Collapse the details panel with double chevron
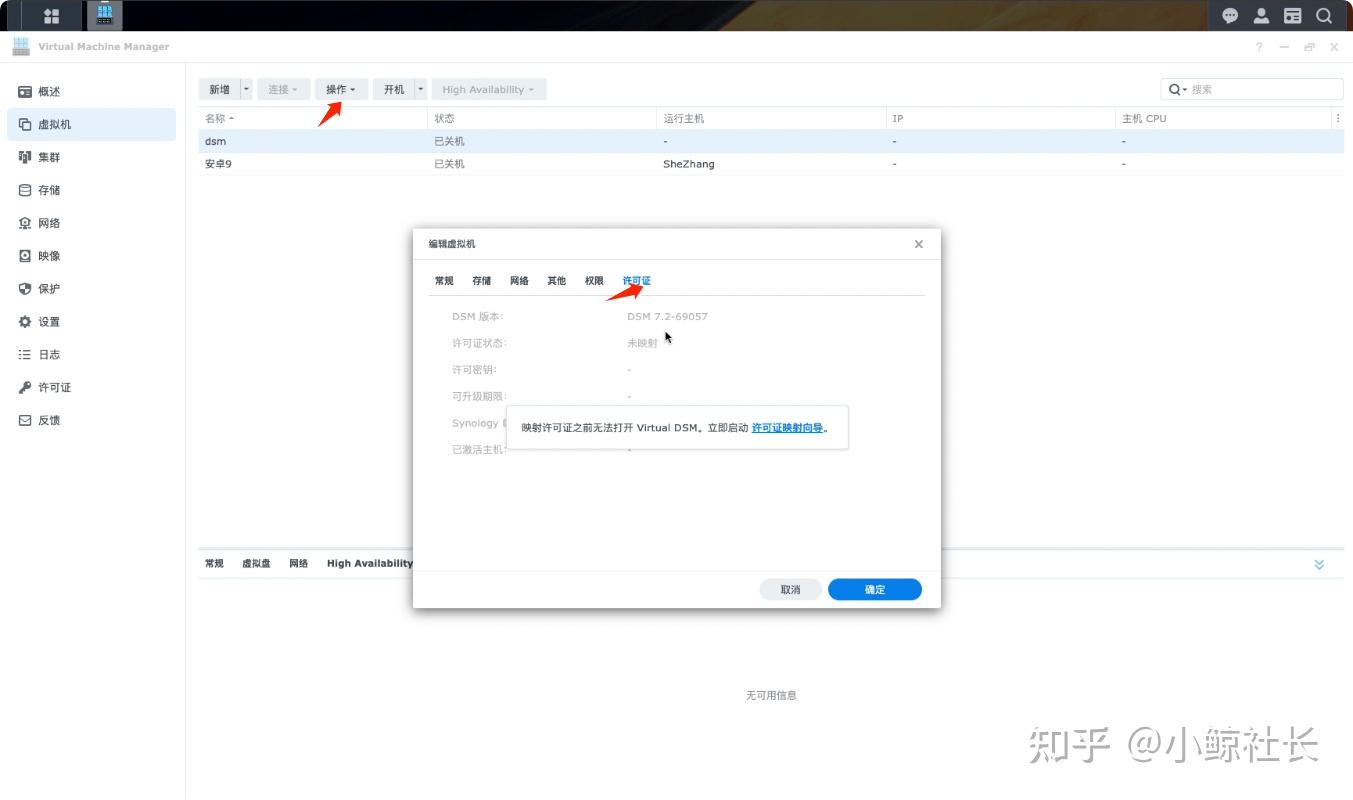 click(x=1318, y=563)
